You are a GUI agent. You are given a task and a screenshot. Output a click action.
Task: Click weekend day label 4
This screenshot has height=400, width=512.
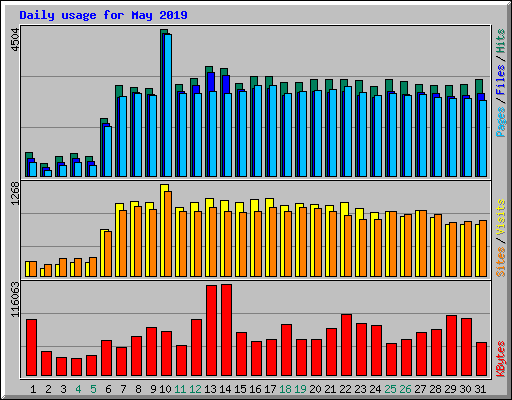click(78, 389)
